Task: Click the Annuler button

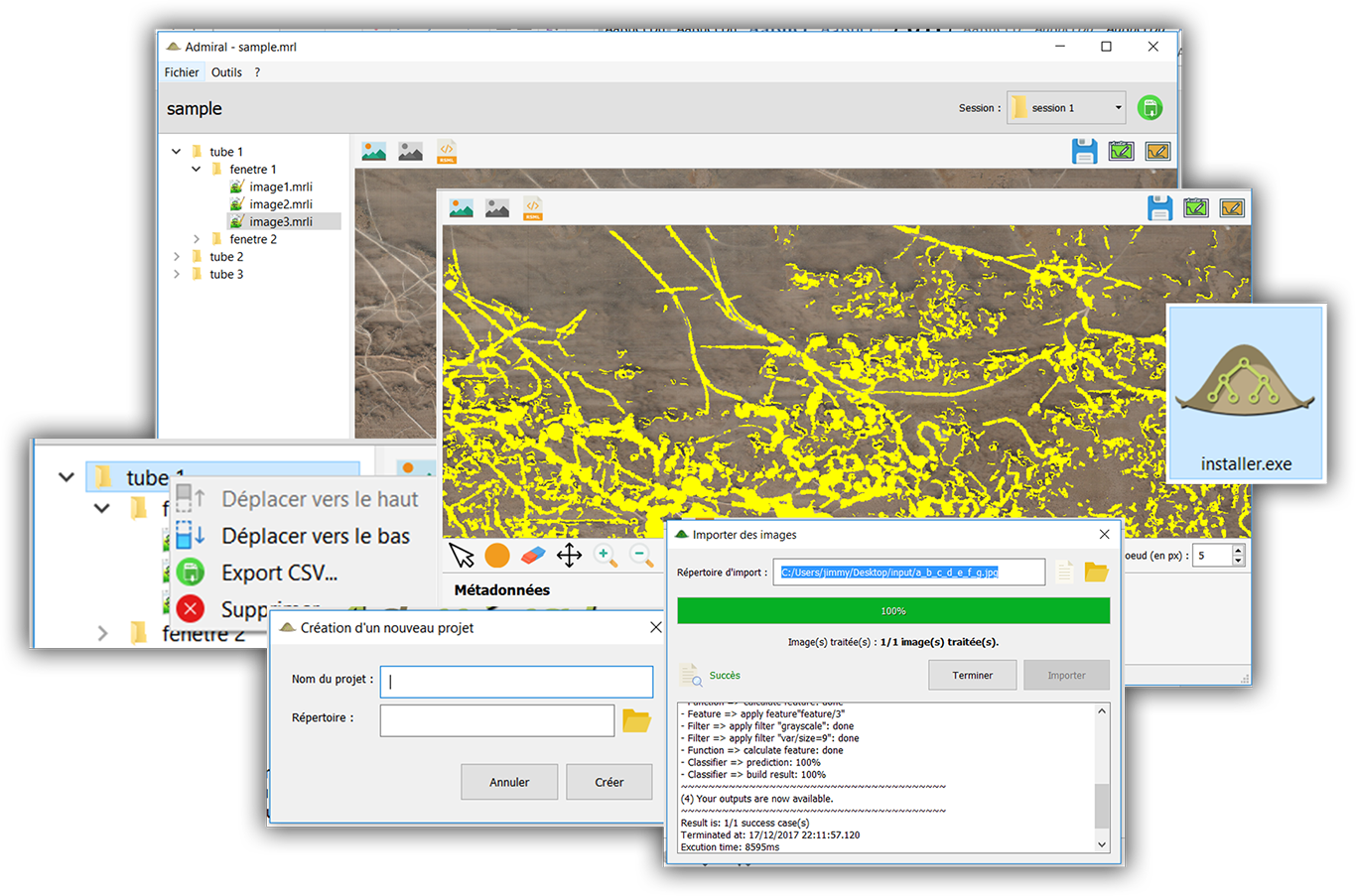Action: 509,782
